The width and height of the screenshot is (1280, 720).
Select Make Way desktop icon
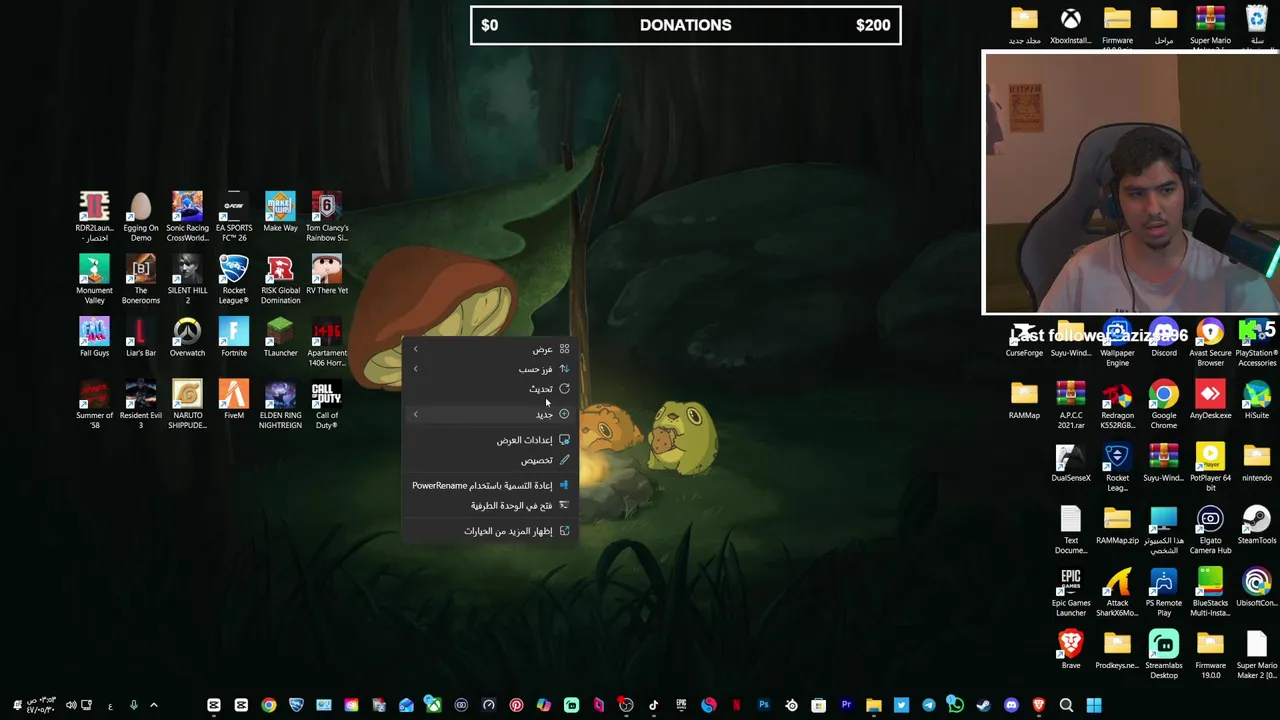(280, 212)
